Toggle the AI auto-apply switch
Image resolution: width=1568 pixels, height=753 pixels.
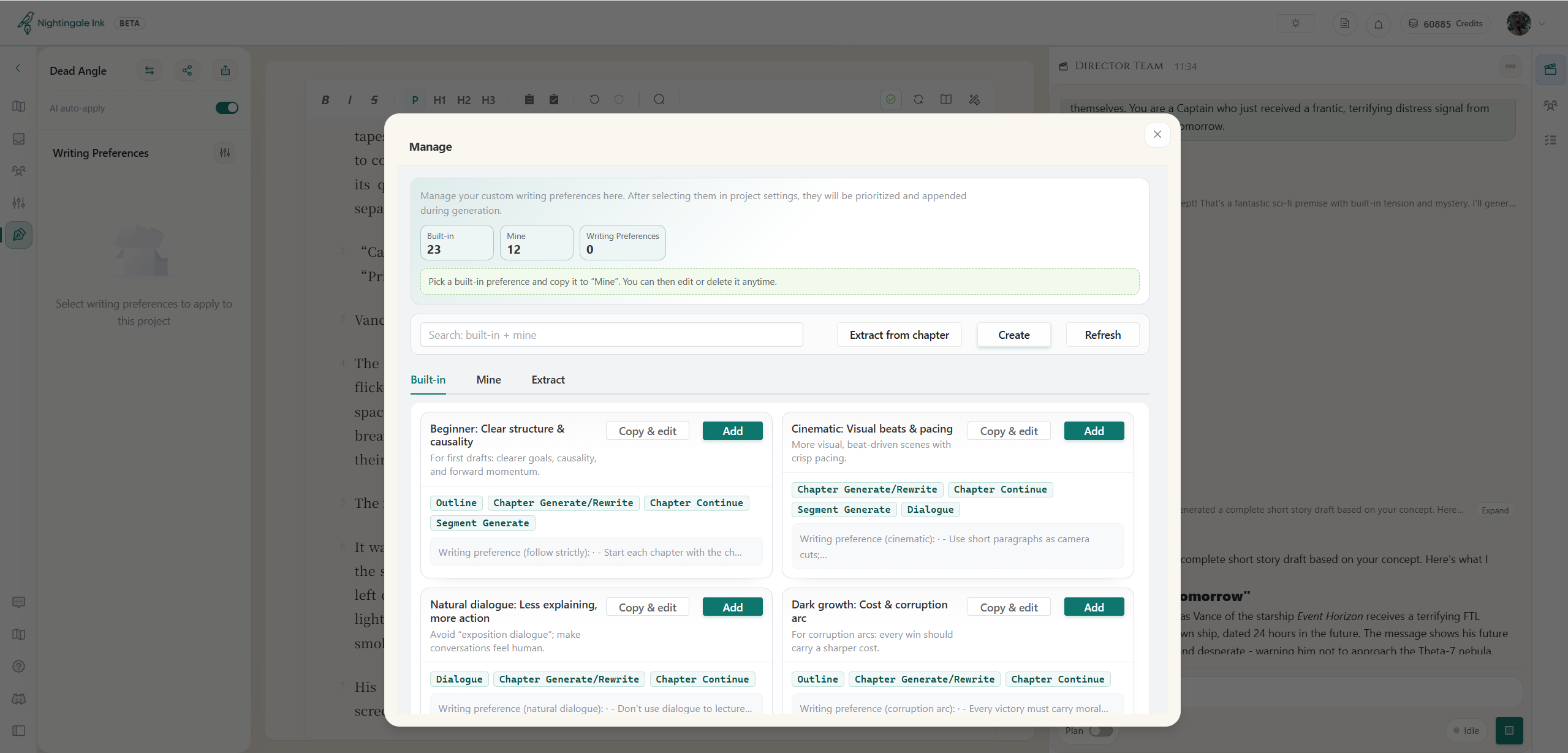click(x=227, y=108)
